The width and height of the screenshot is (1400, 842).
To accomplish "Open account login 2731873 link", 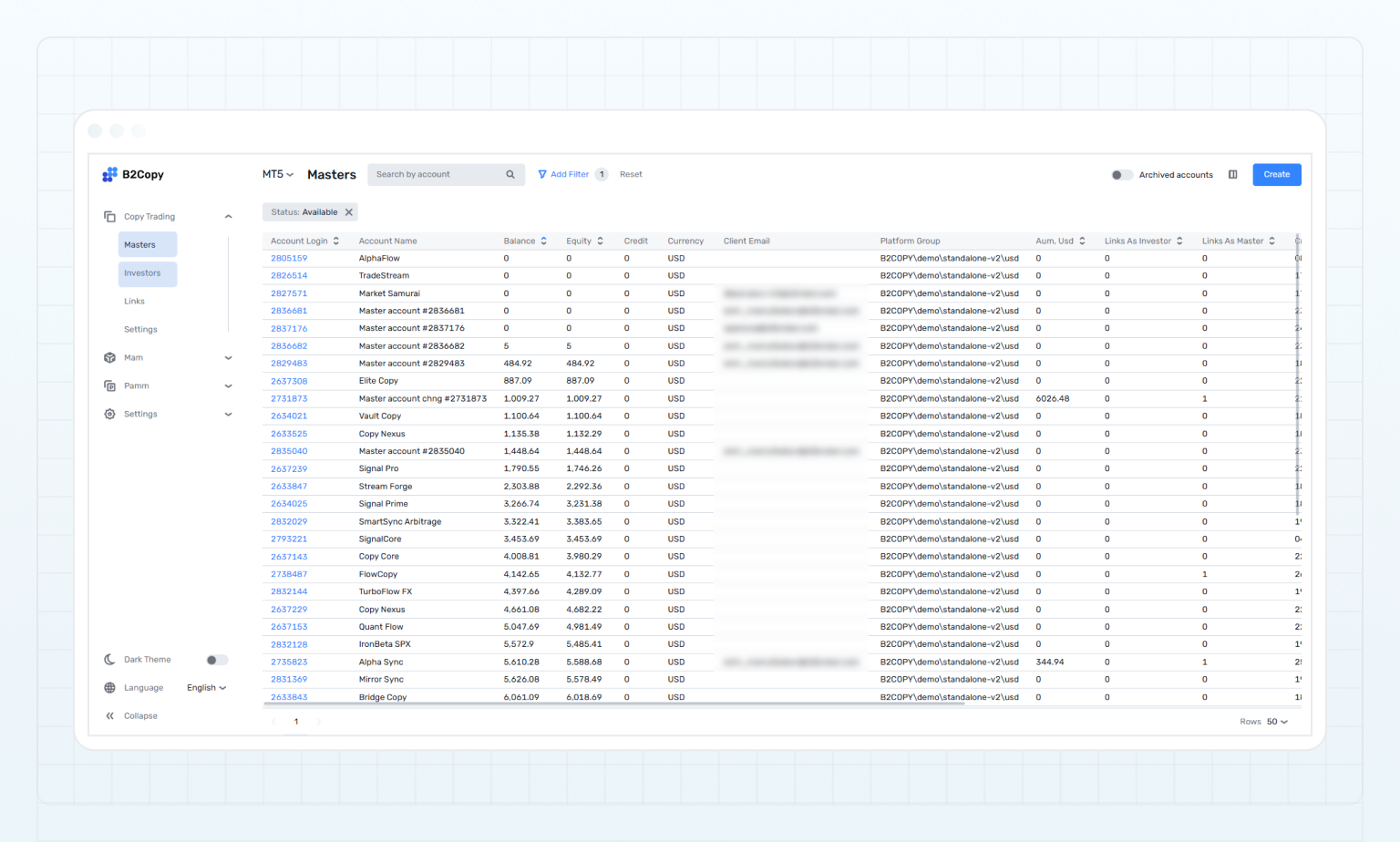I will pos(289,398).
